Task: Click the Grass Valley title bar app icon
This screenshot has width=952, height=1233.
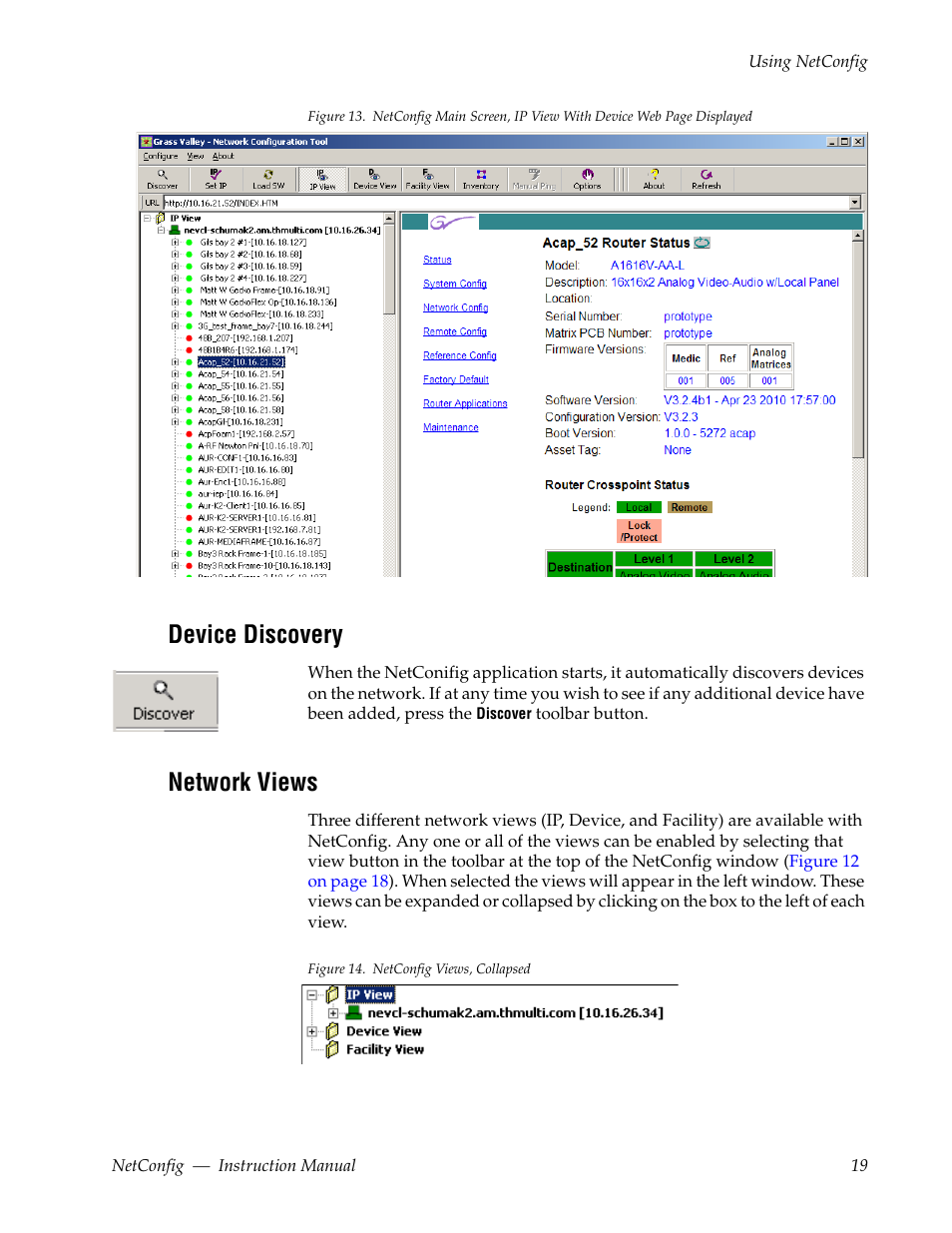Action: click(x=147, y=142)
